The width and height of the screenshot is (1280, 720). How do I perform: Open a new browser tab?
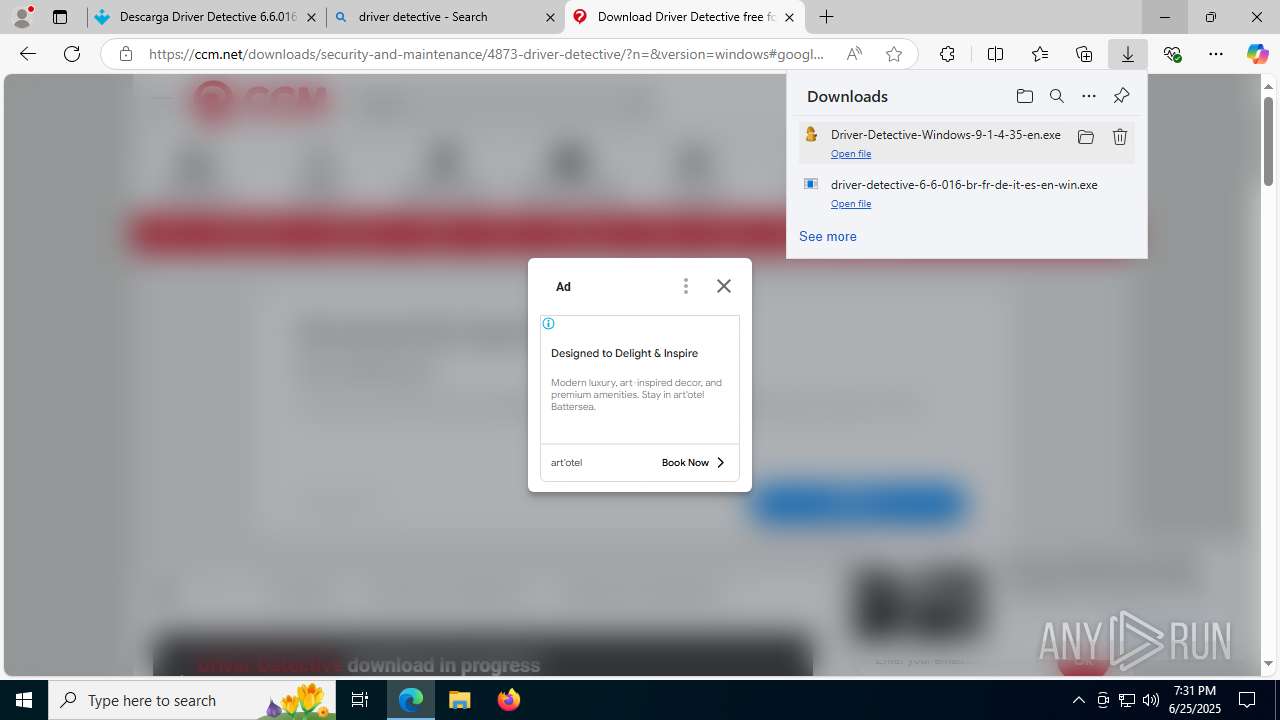coord(826,17)
